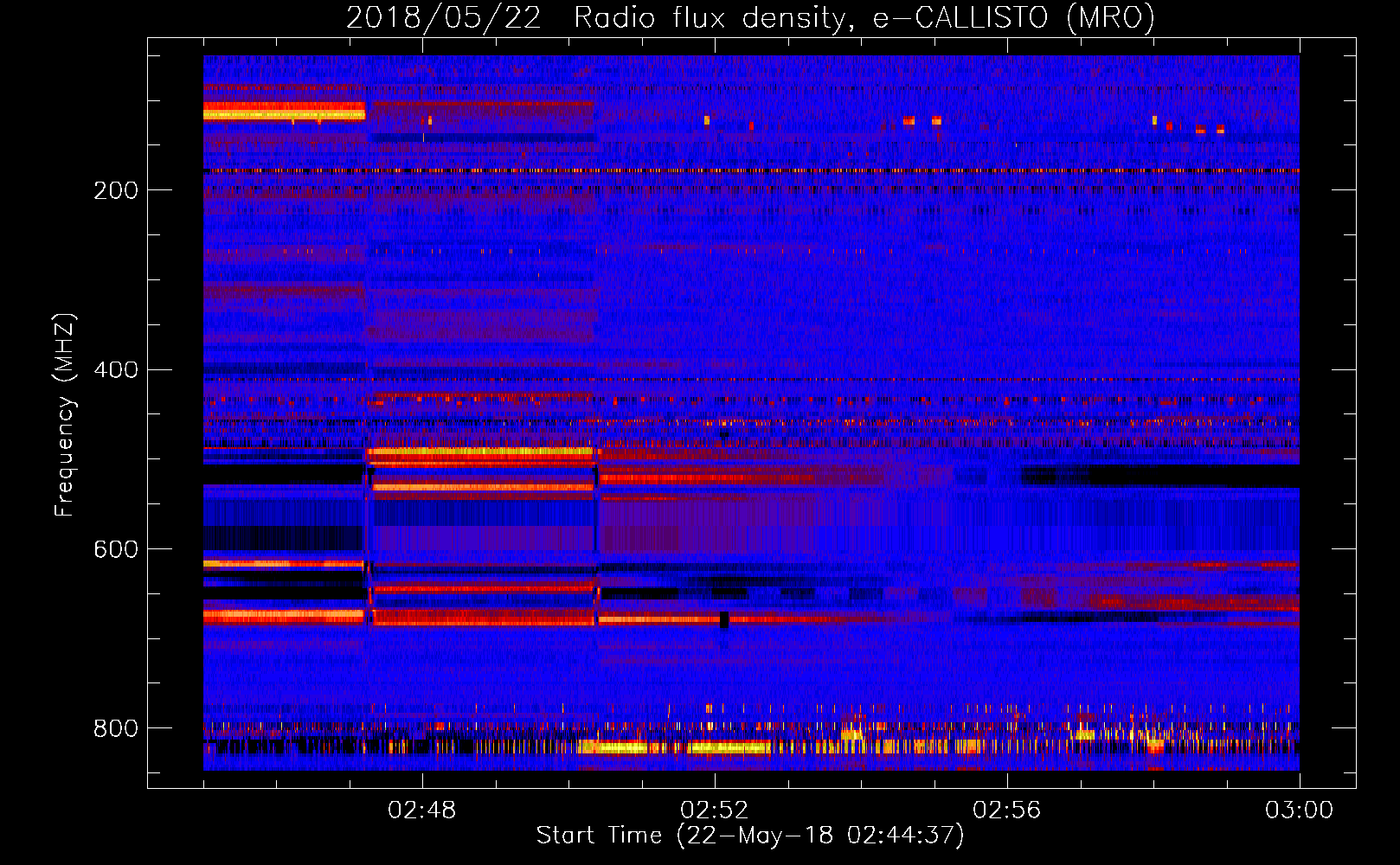Click the 02:52 time tick label

tap(715, 811)
